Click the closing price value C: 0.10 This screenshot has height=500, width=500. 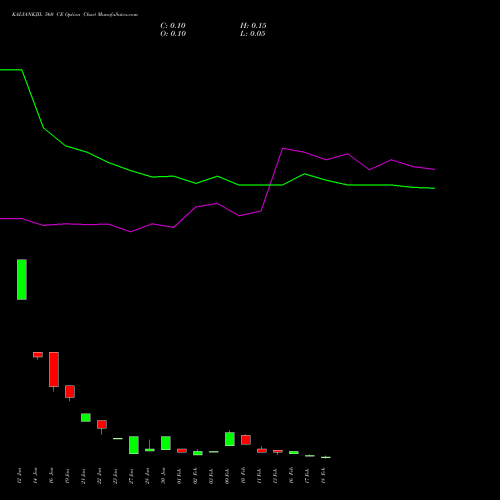[x=173, y=26]
